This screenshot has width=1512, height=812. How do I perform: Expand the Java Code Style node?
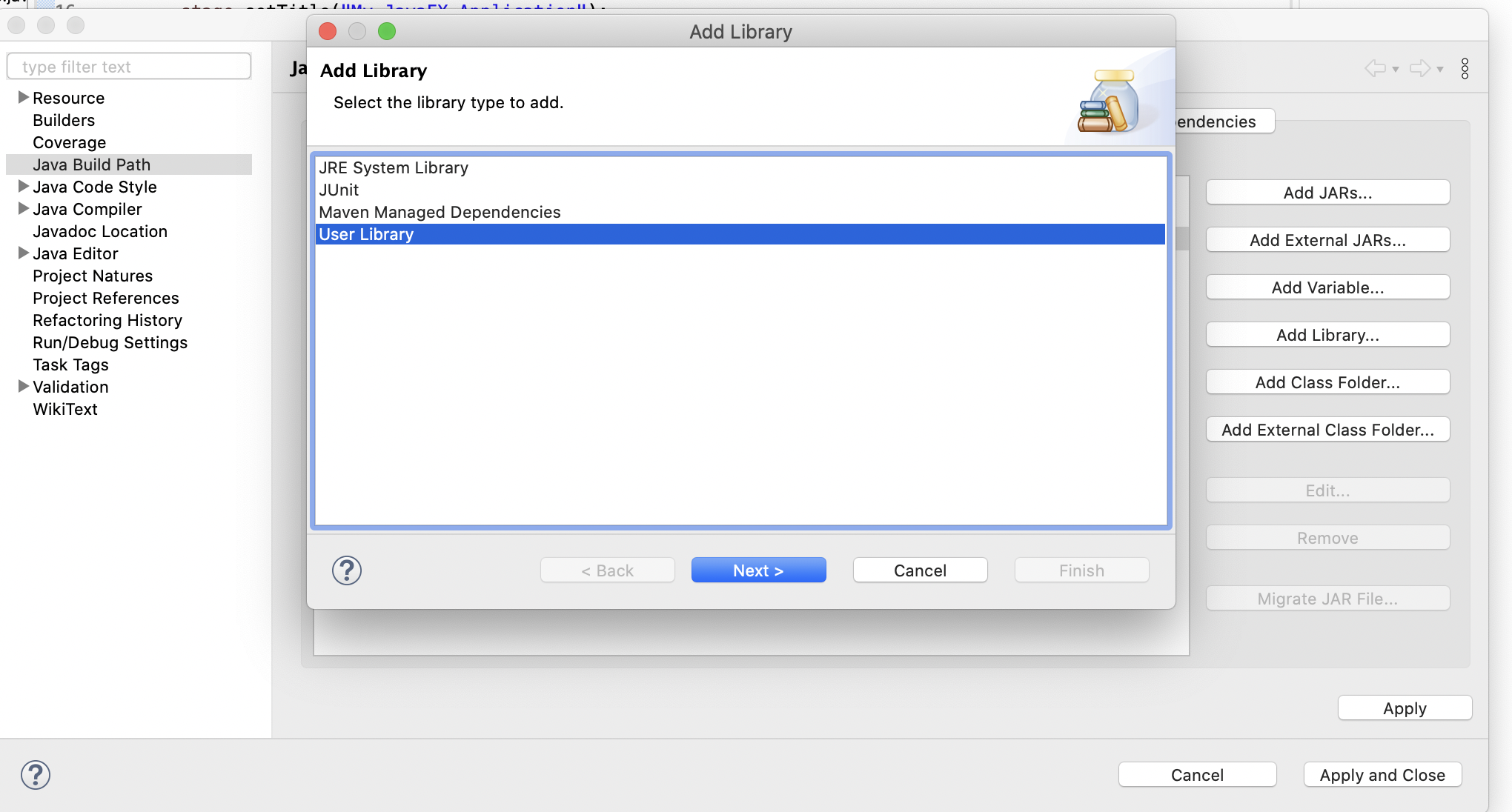point(23,187)
